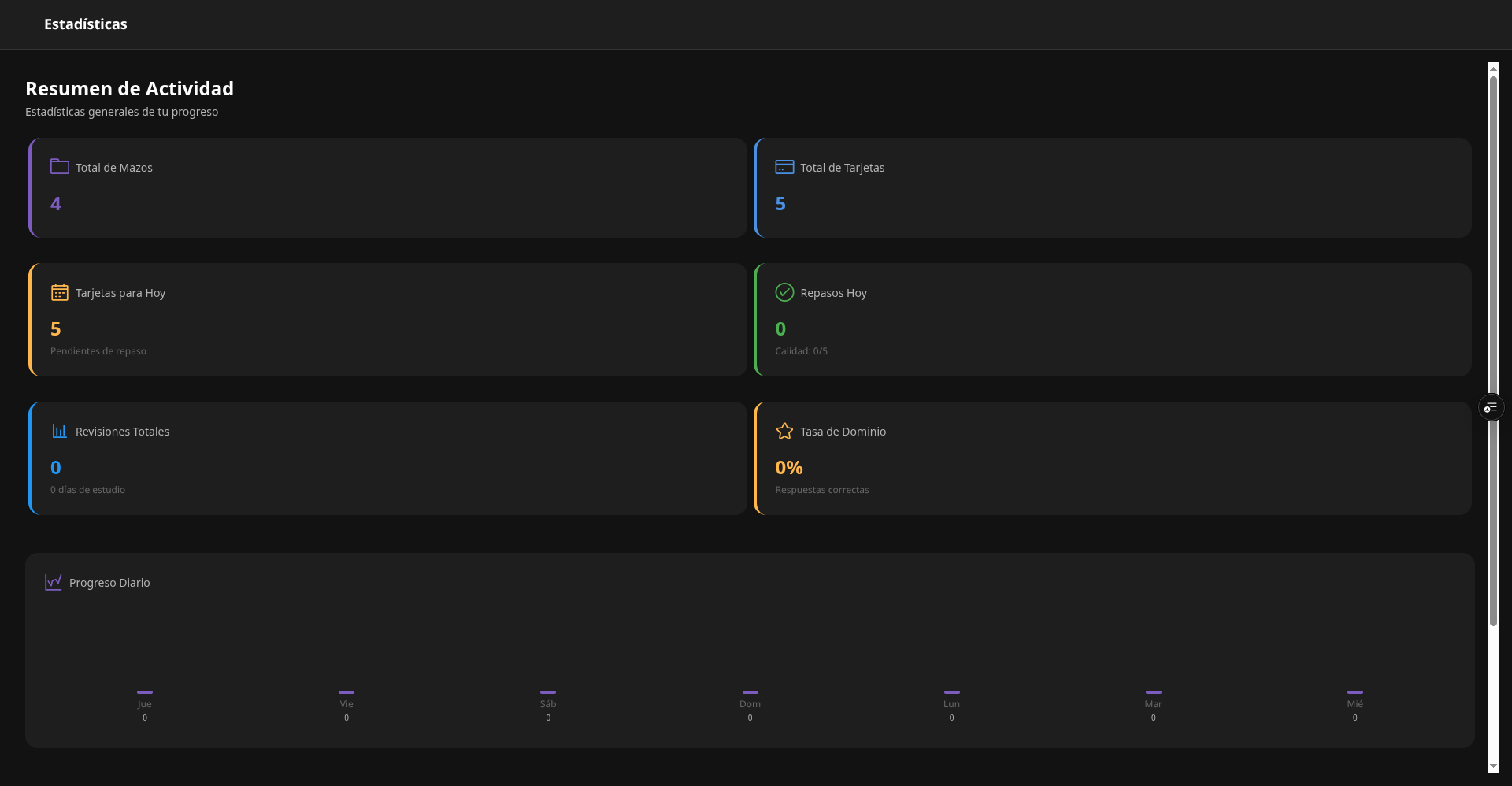Toggle the Tasa de Dominio card
Viewport: 1512px width, 786px height.
coord(1113,458)
